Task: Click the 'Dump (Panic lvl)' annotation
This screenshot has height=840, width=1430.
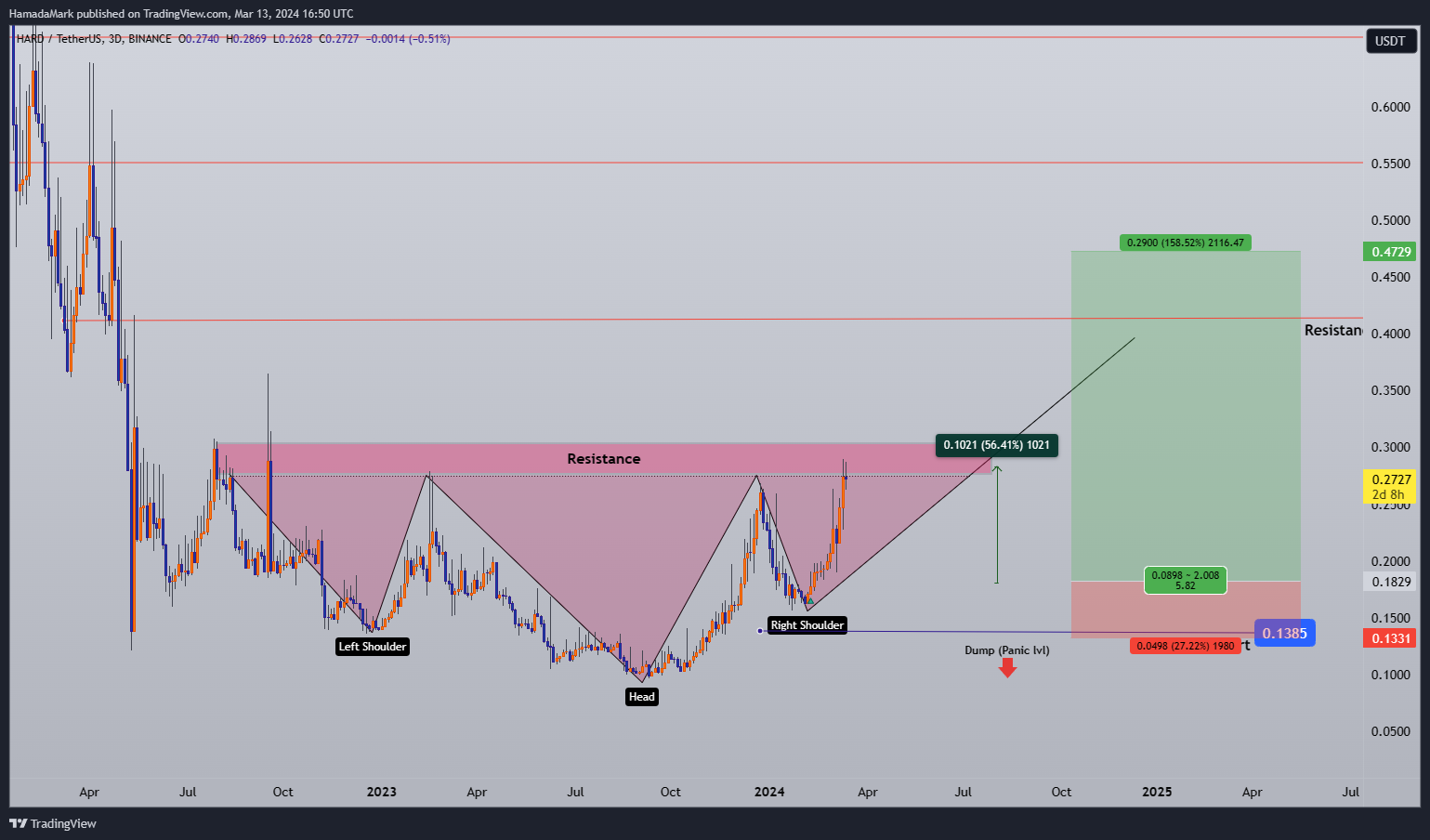Action: coord(1007,650)
